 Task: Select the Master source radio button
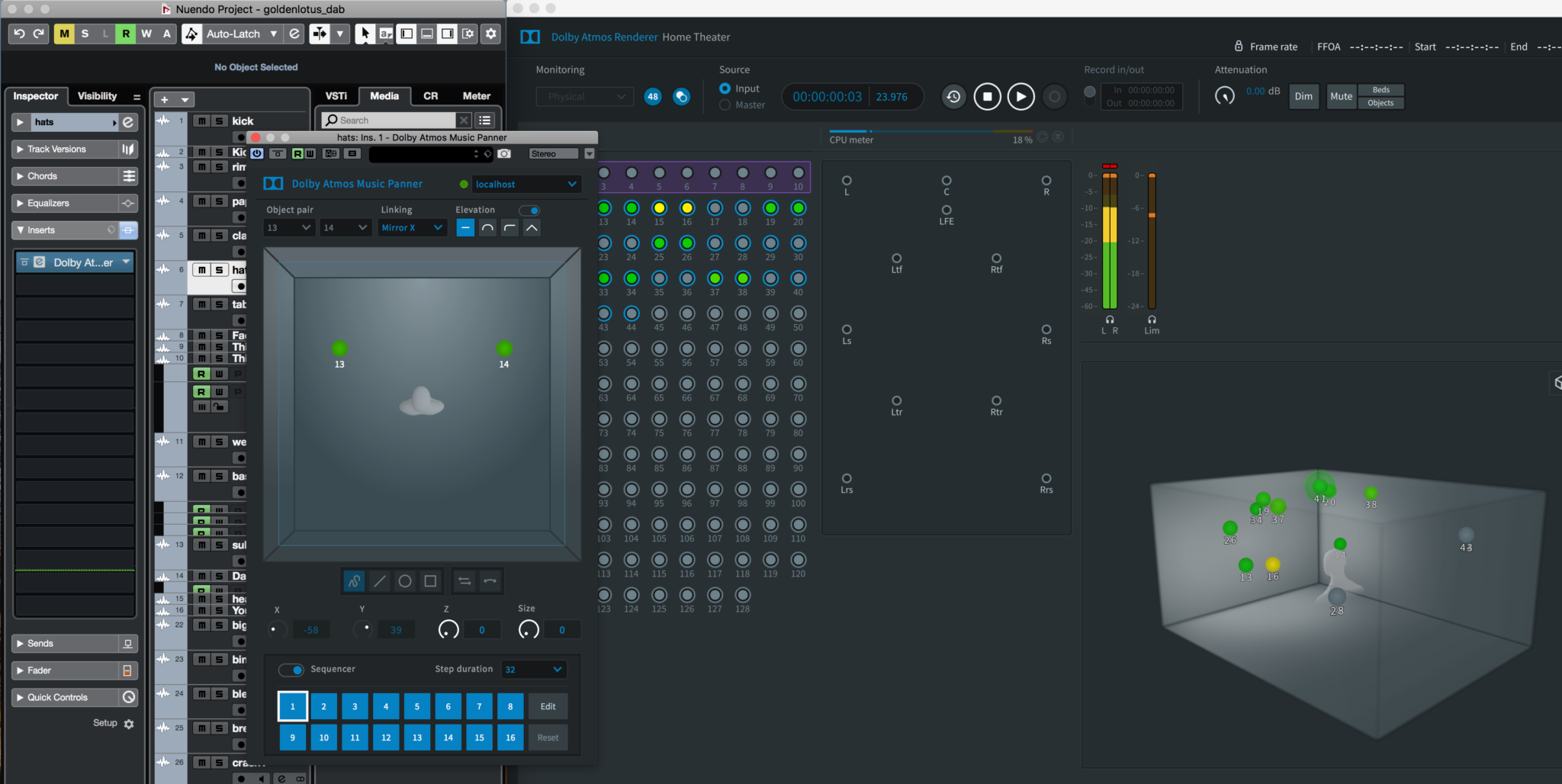pos(725,105)
